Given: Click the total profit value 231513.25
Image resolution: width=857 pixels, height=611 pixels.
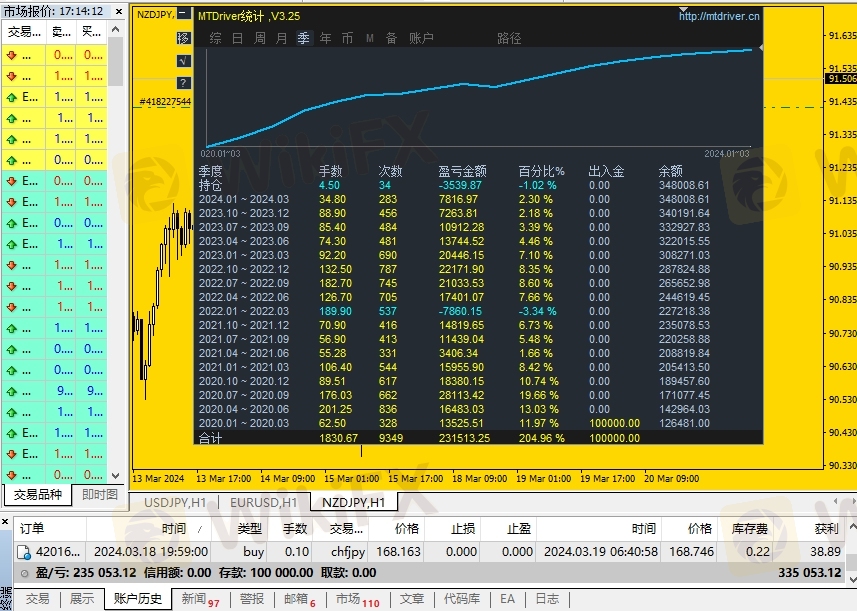Looking at the screenshot, I should coord(464,438).
